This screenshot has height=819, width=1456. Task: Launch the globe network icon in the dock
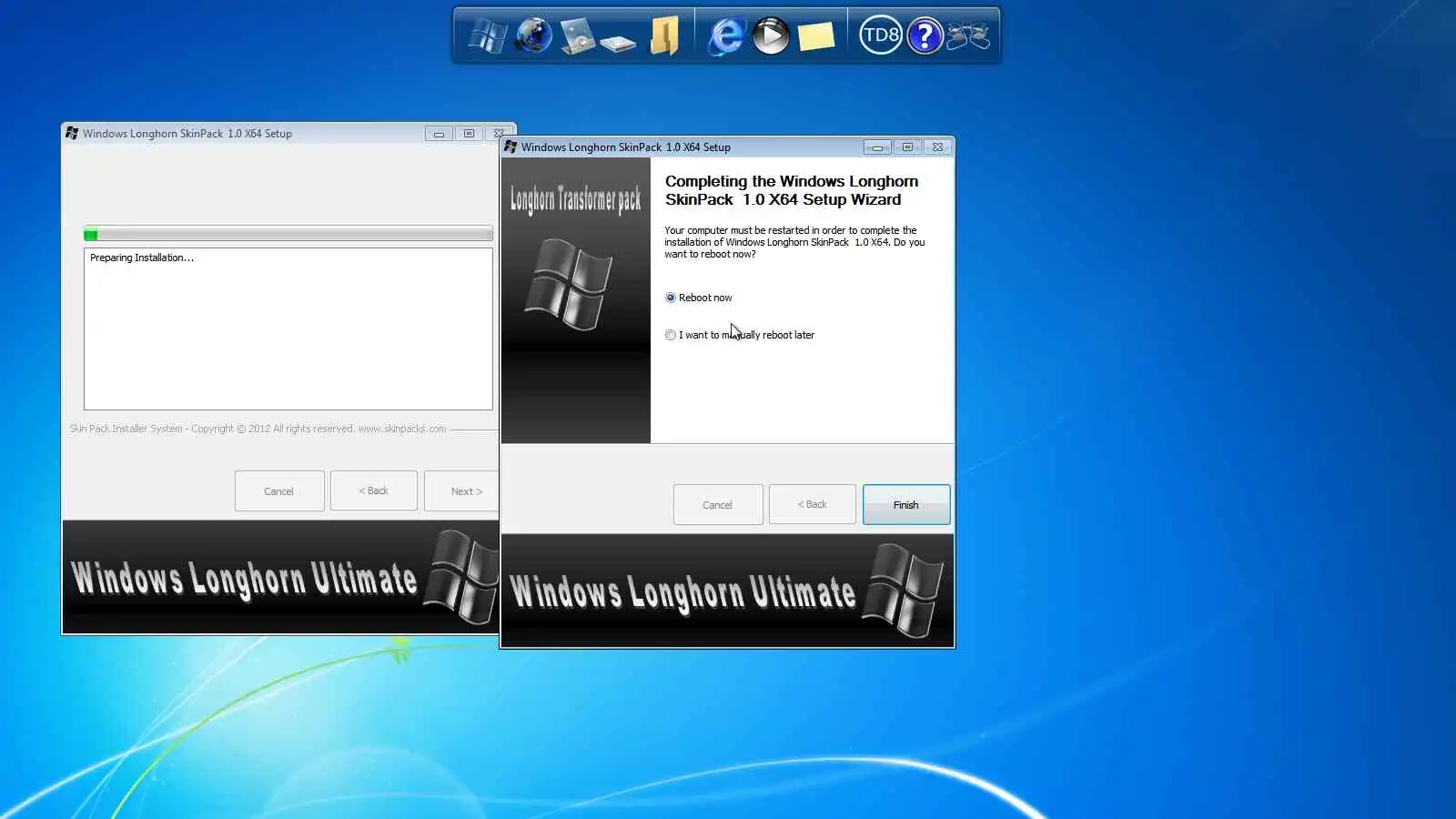(x=533, y=35)
